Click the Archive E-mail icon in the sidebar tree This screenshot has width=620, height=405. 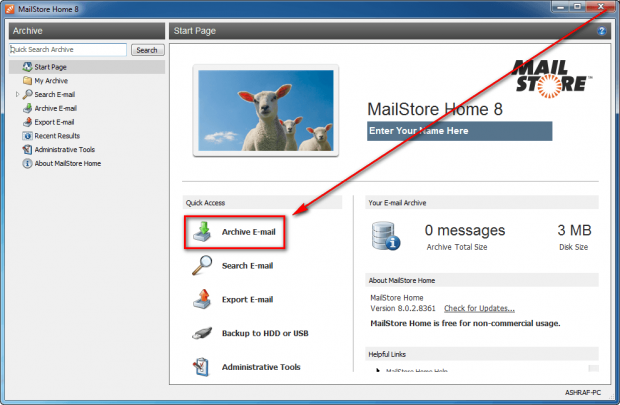tap(27, 108)
